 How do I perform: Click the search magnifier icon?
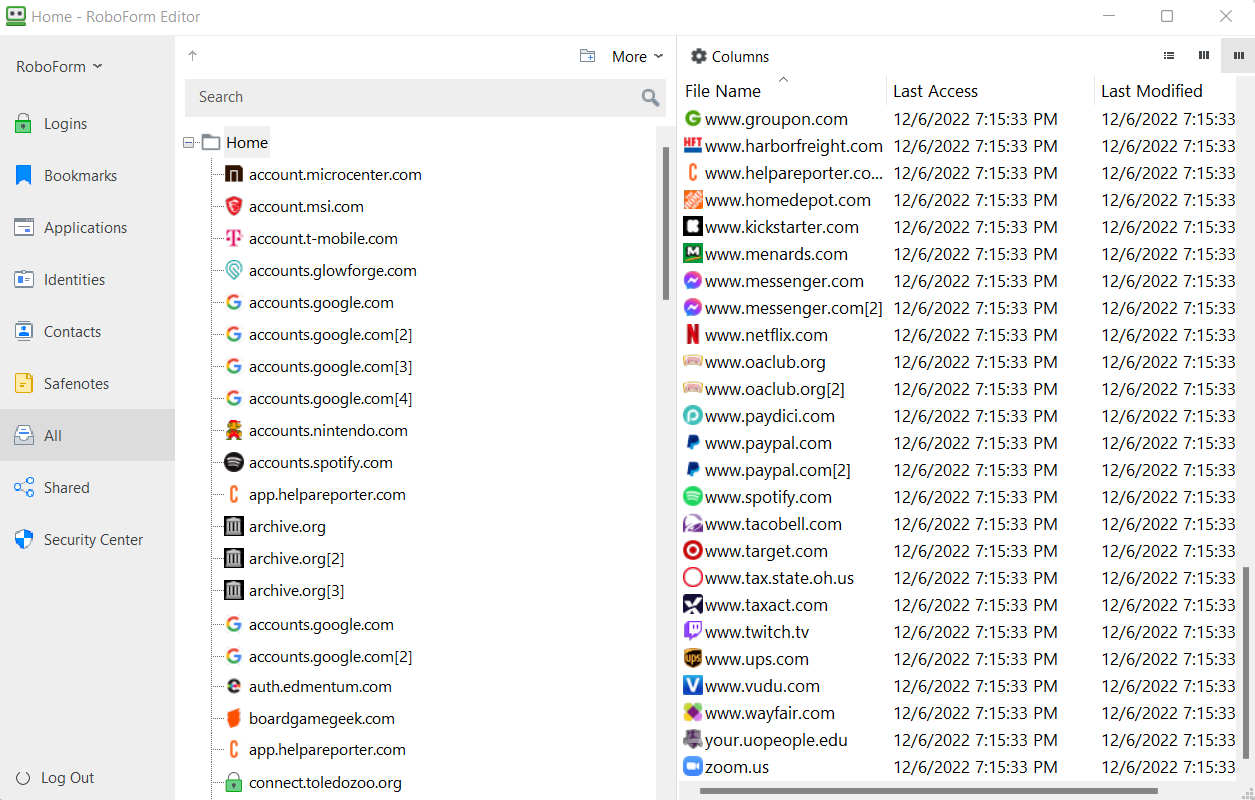click(x=651, y=97)
